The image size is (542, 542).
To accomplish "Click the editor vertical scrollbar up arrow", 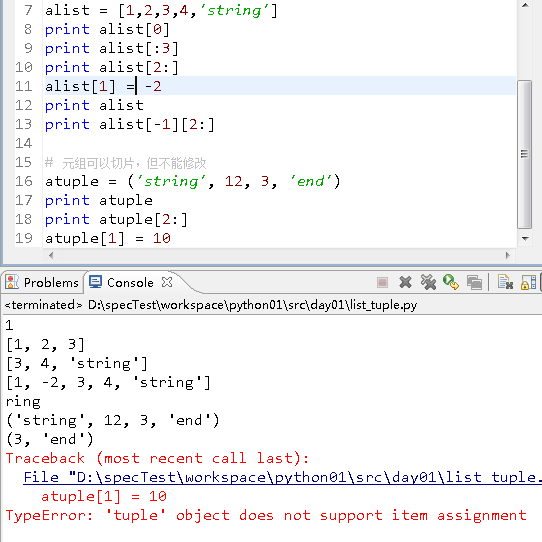I will click(x=525, y=5).
